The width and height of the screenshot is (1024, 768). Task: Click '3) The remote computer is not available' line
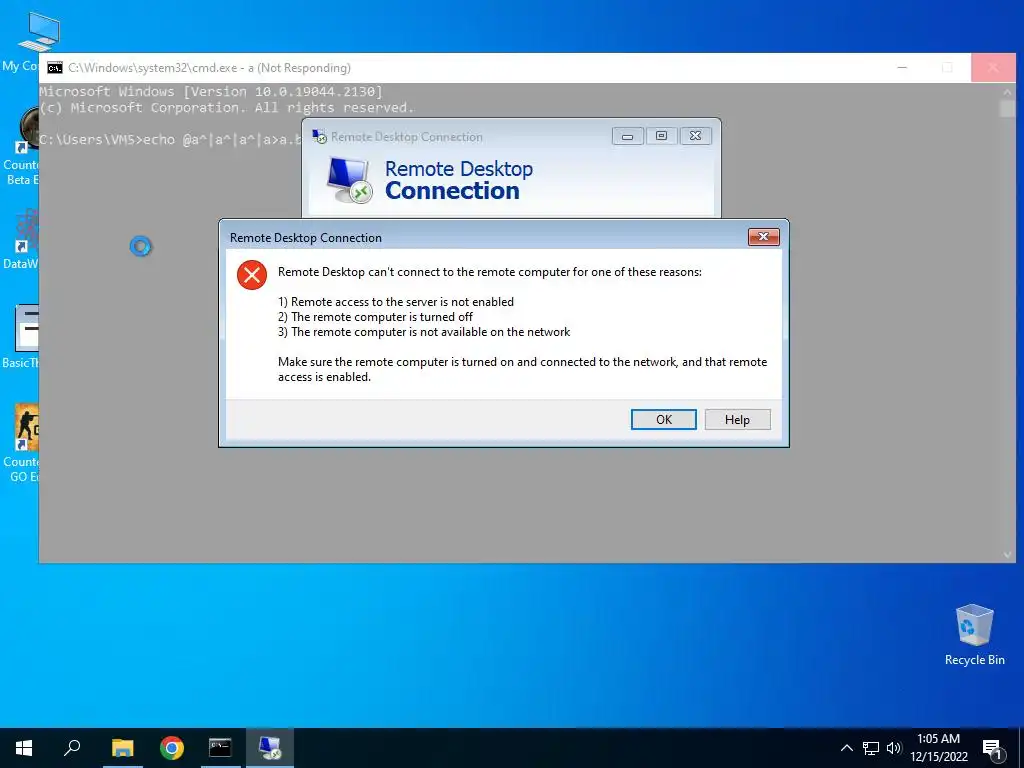[424, 332]
